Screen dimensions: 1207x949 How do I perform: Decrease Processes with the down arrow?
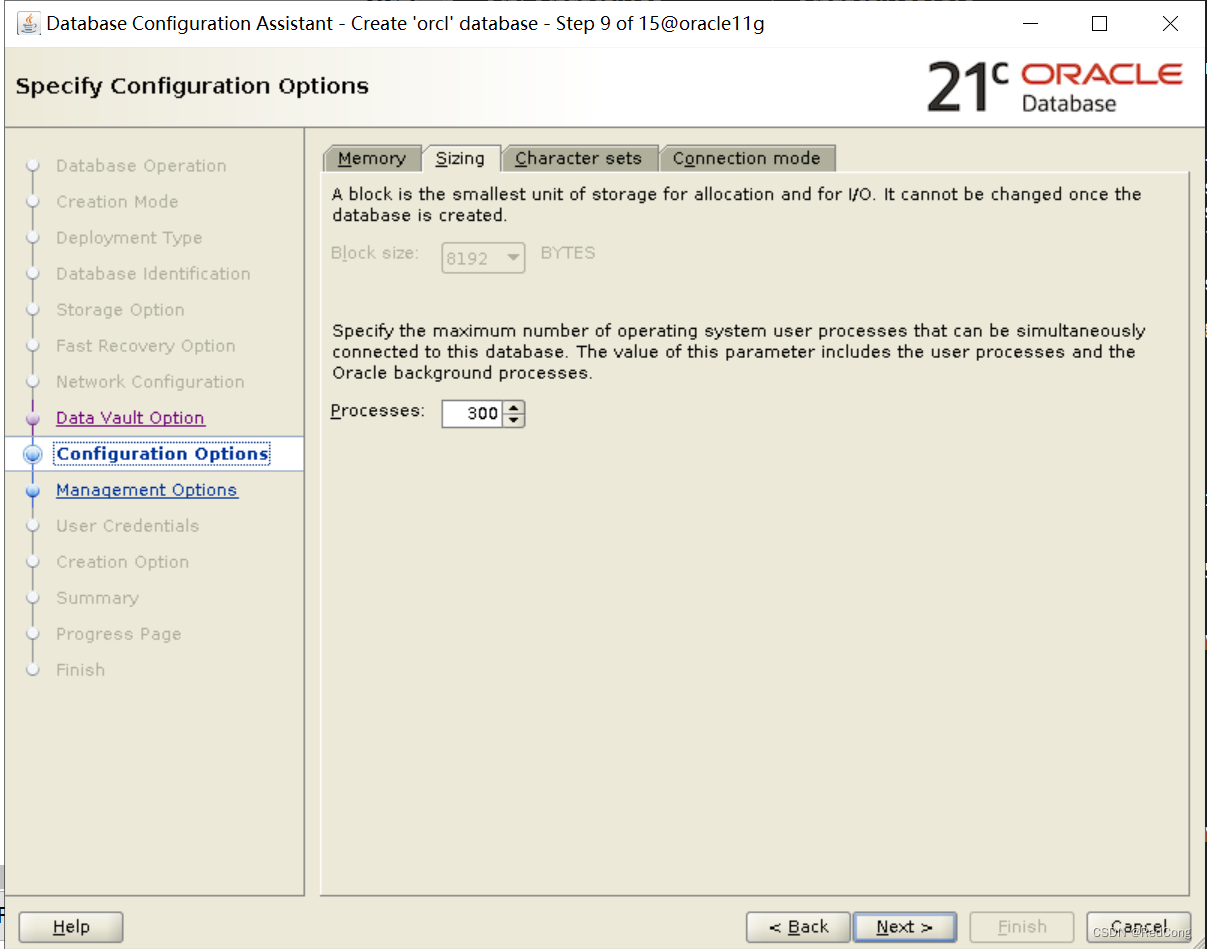coord(513,420)
